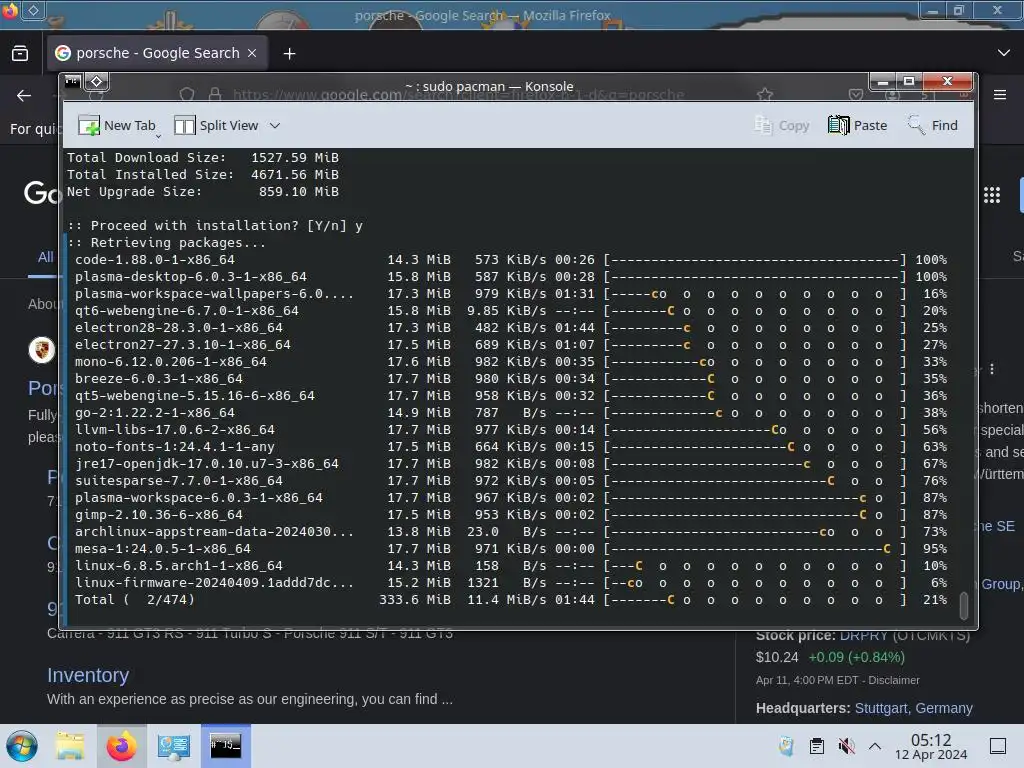Screen dimensions: 1024x768
Task: Click the show desktop button in taskbar
Action: click(998, 746)
